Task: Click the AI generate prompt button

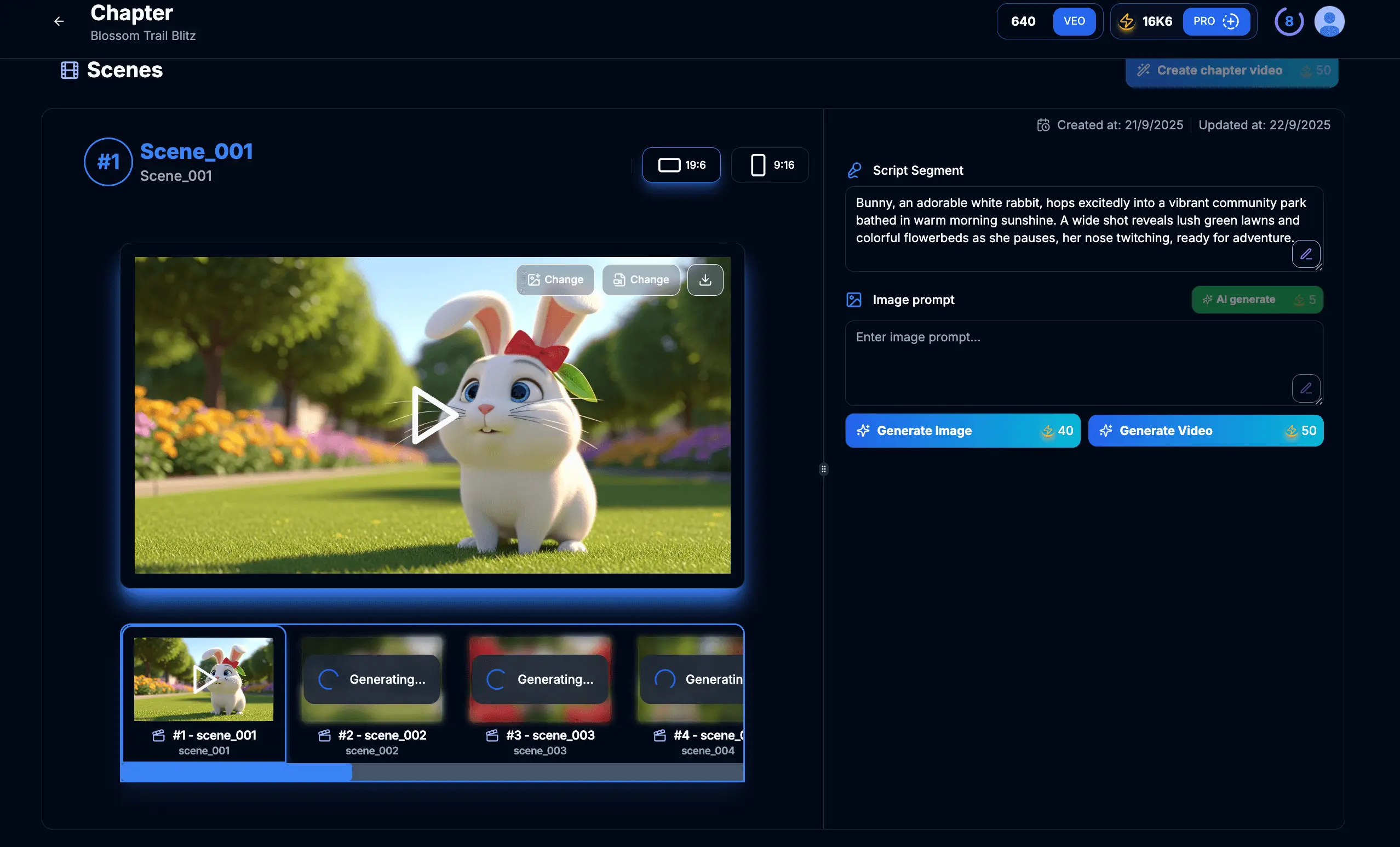Action: click(x=1257, y=300)
